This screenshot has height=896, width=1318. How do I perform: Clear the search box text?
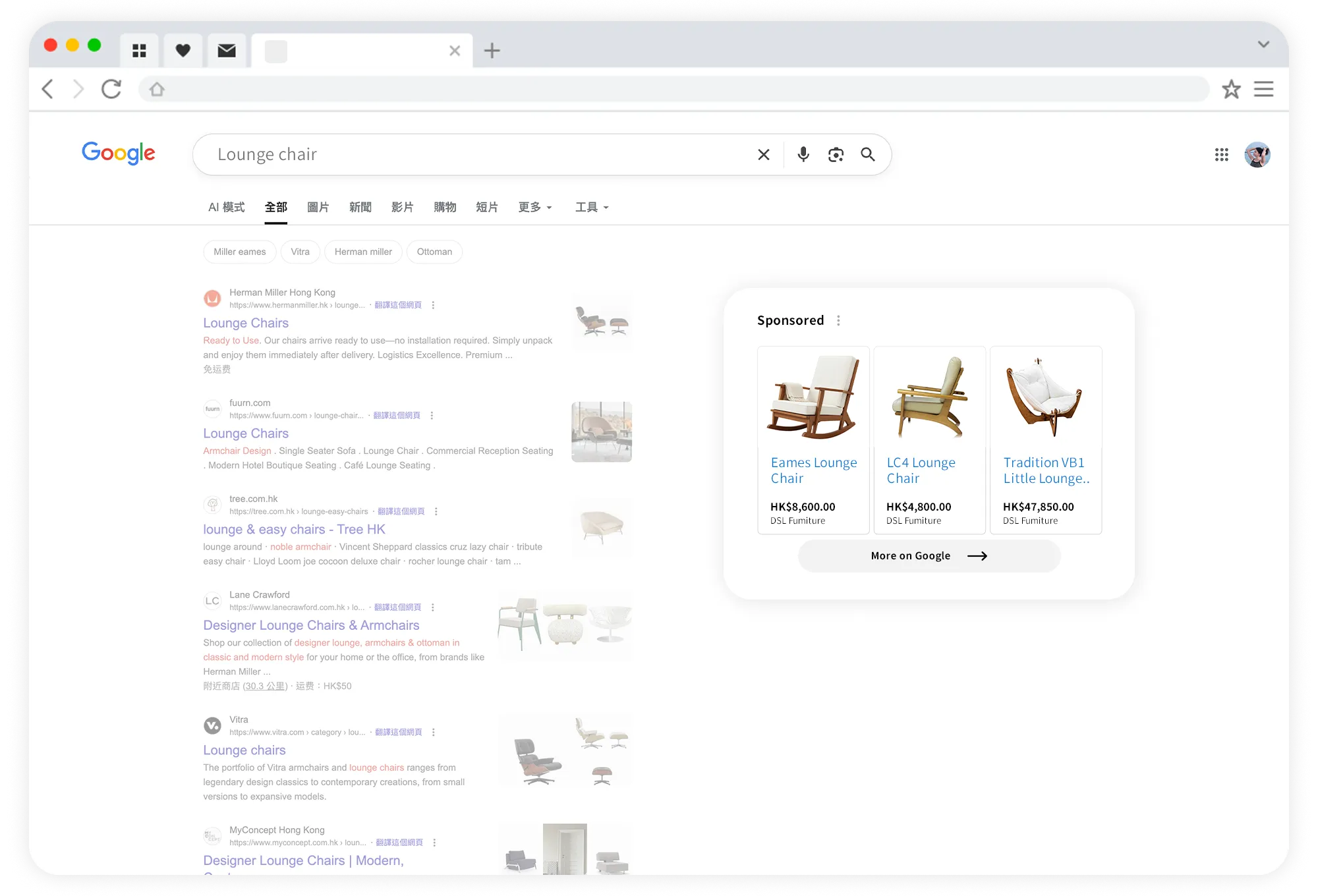764,154
